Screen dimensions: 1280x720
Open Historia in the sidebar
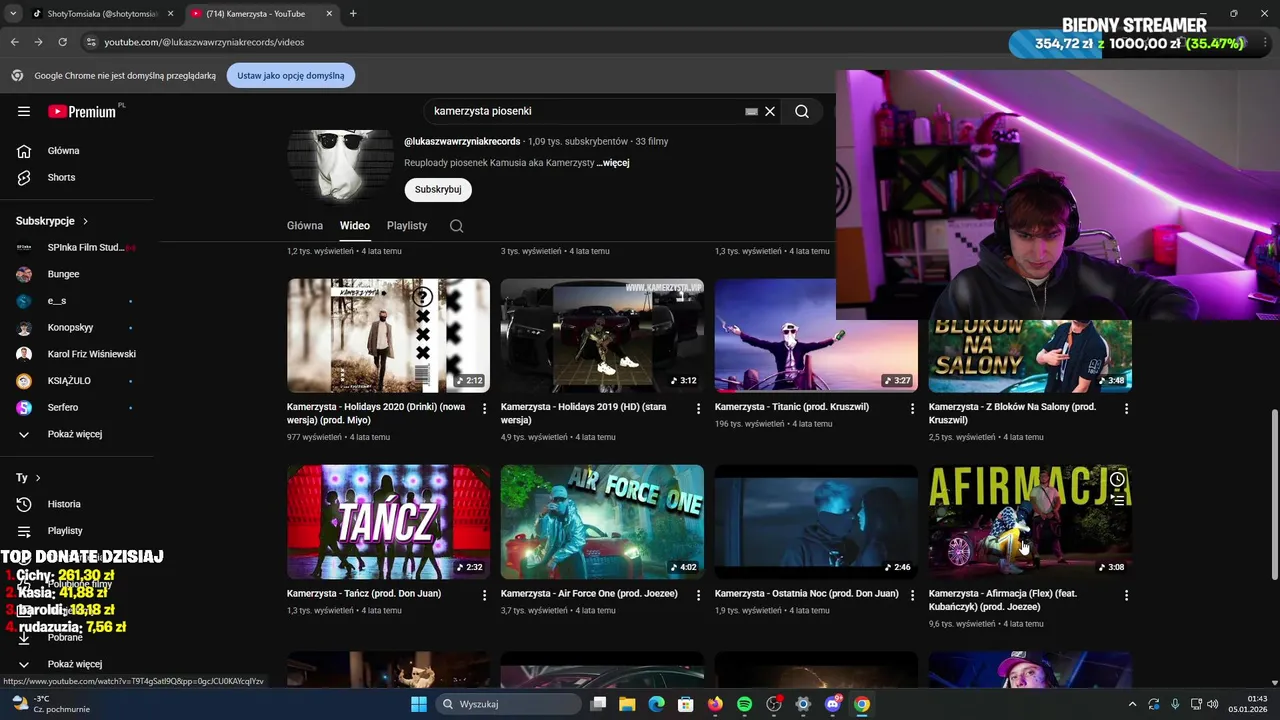coord(64,504)
